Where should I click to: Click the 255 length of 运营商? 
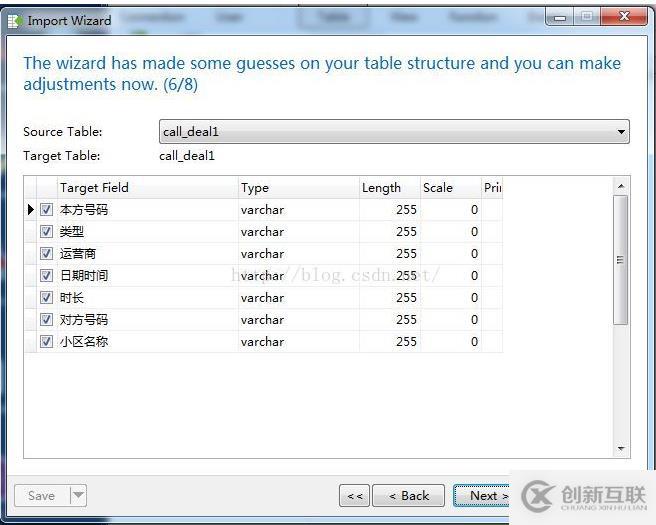coord(406,254)
